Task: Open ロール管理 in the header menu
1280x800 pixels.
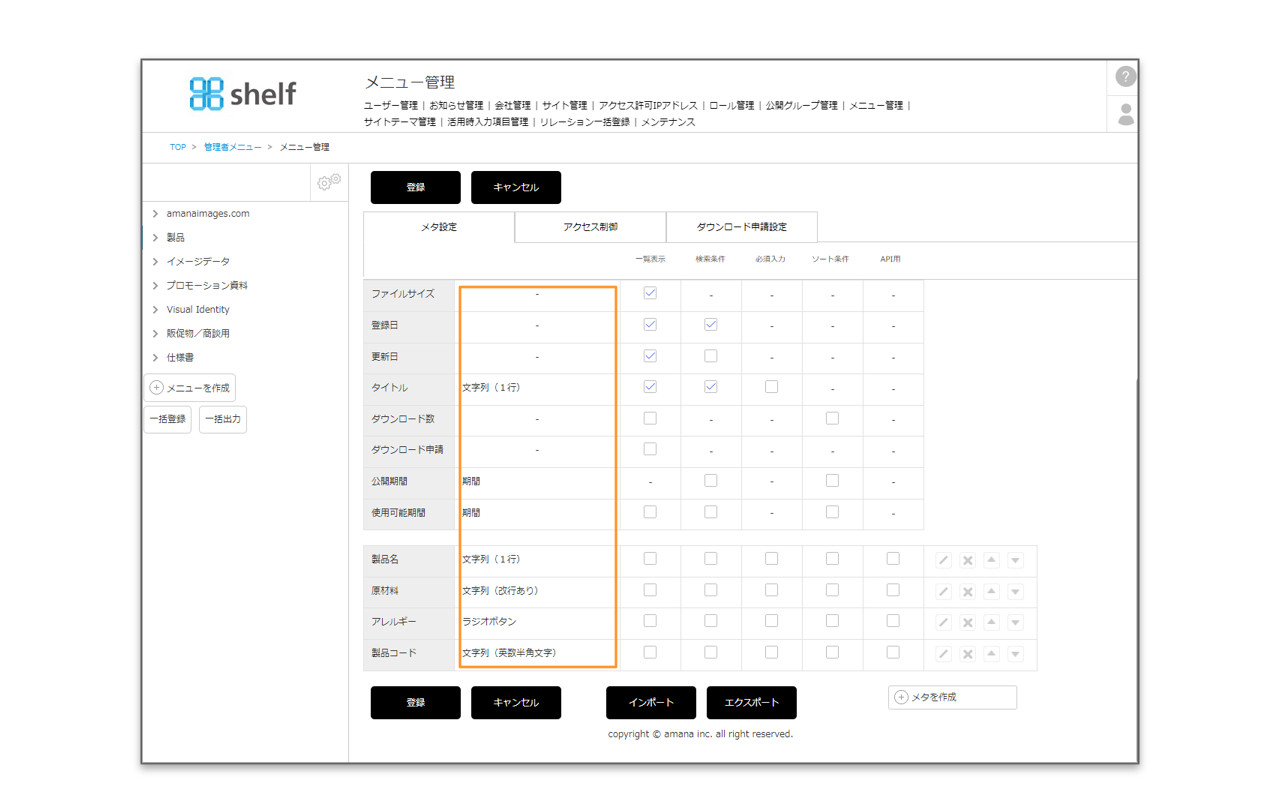Action: click(732, 105)
